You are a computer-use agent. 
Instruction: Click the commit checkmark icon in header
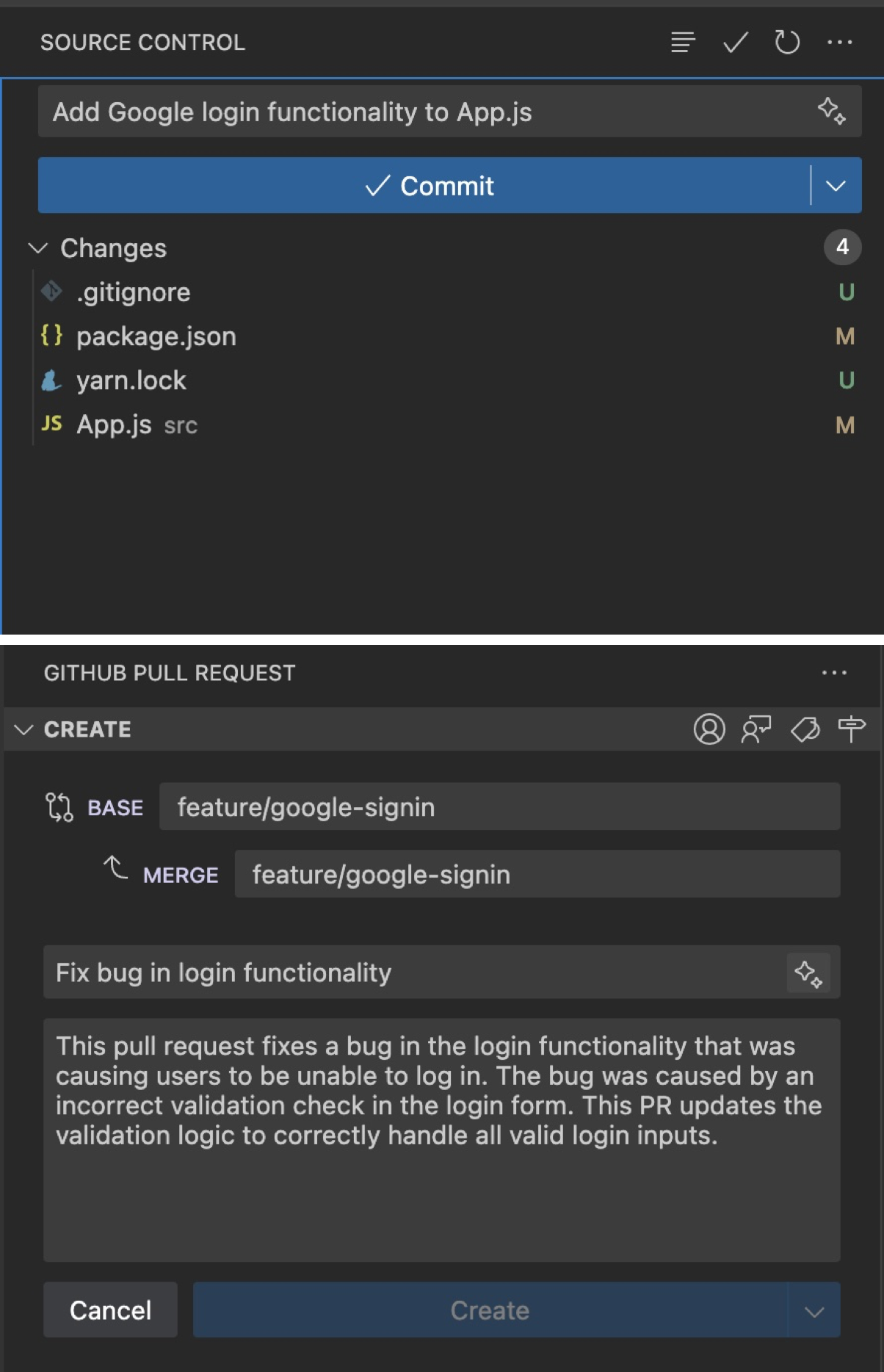click(x=735, y=43)
